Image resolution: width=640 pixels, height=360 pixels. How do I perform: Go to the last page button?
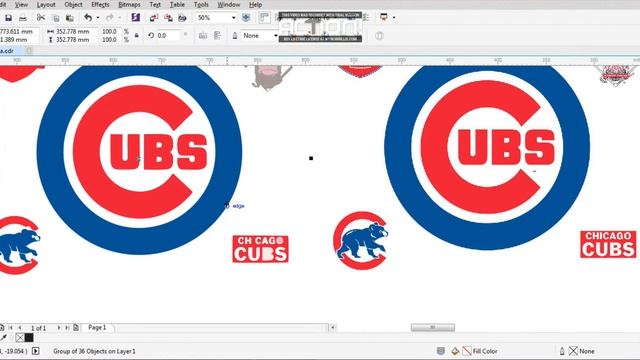[67, 327]
